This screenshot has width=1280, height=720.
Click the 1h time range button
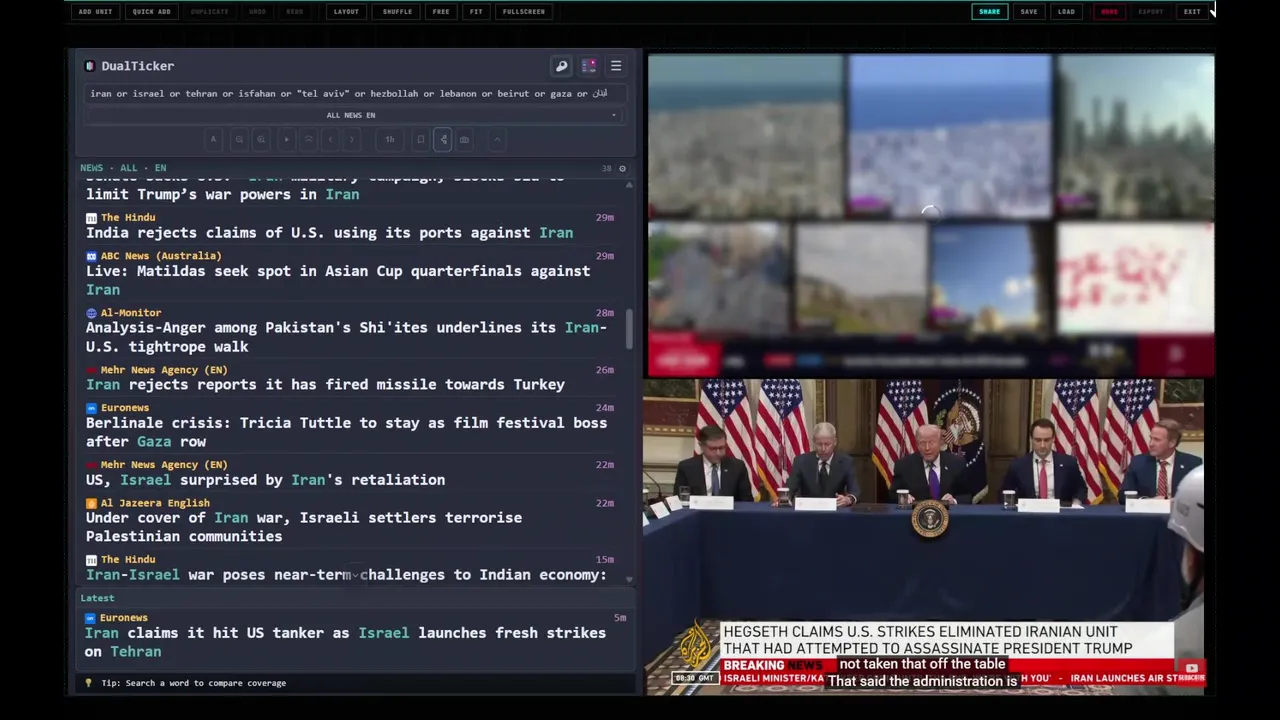390,139
